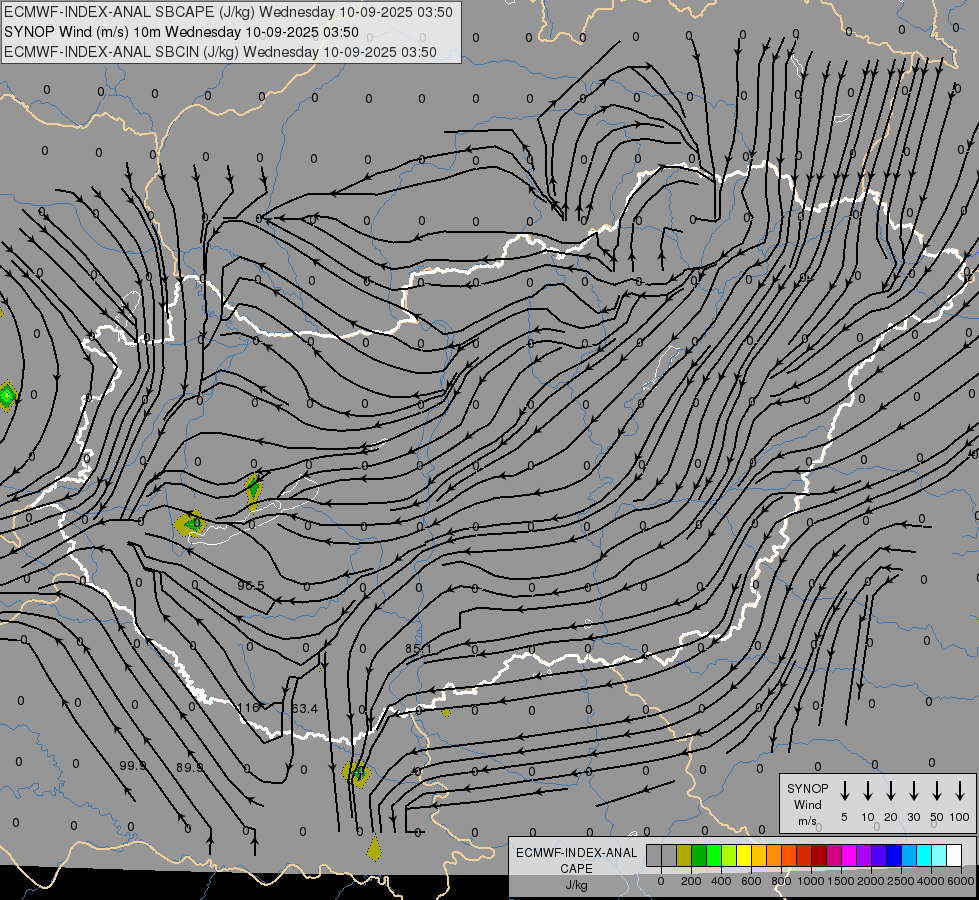Click the value 85.1 on the map

[418, 649]
